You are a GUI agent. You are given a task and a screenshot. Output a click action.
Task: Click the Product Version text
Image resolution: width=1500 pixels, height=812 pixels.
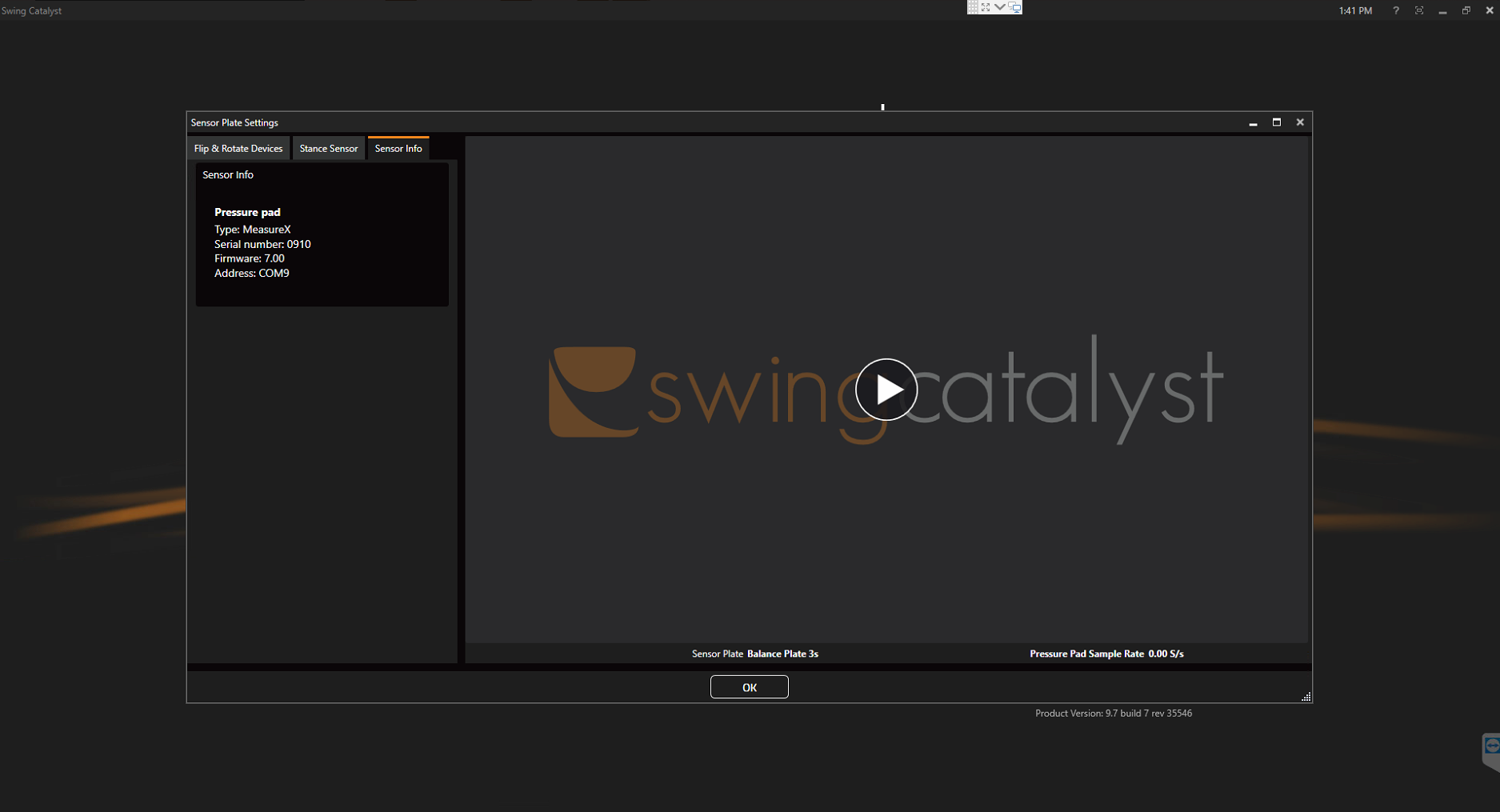pos(1114,713)
